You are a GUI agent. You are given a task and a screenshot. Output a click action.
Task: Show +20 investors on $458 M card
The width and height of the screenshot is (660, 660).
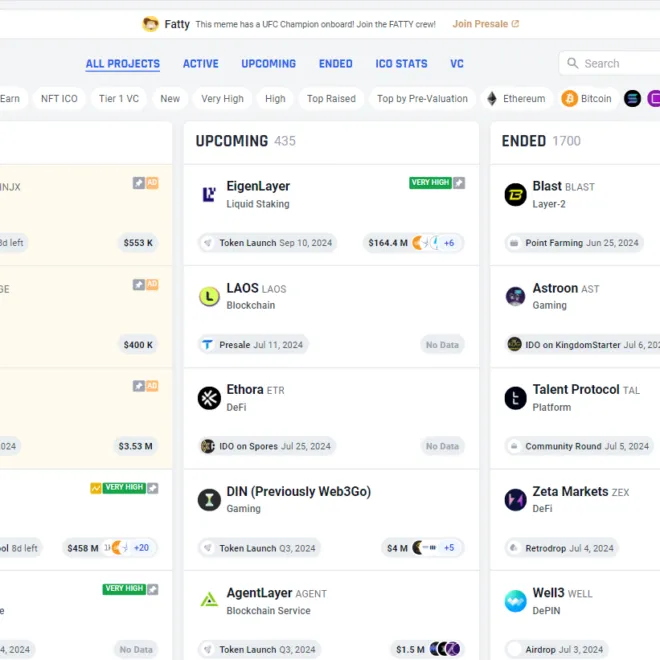(x=141, y=548)
